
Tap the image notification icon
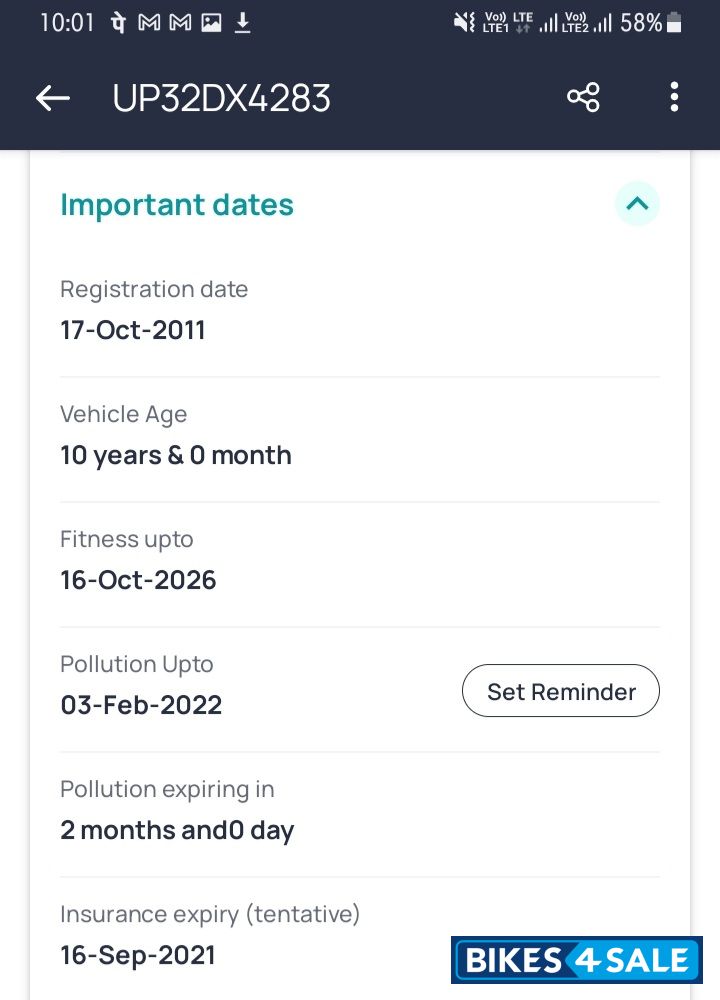point(211,23)
